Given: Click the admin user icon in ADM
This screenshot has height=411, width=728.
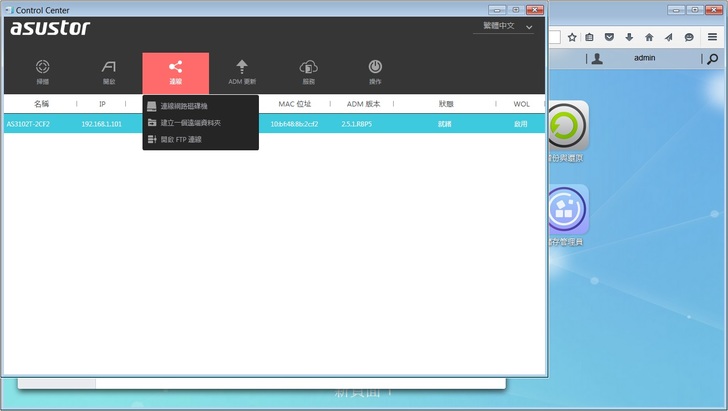Looking at the screenshot, I should 597,59.
